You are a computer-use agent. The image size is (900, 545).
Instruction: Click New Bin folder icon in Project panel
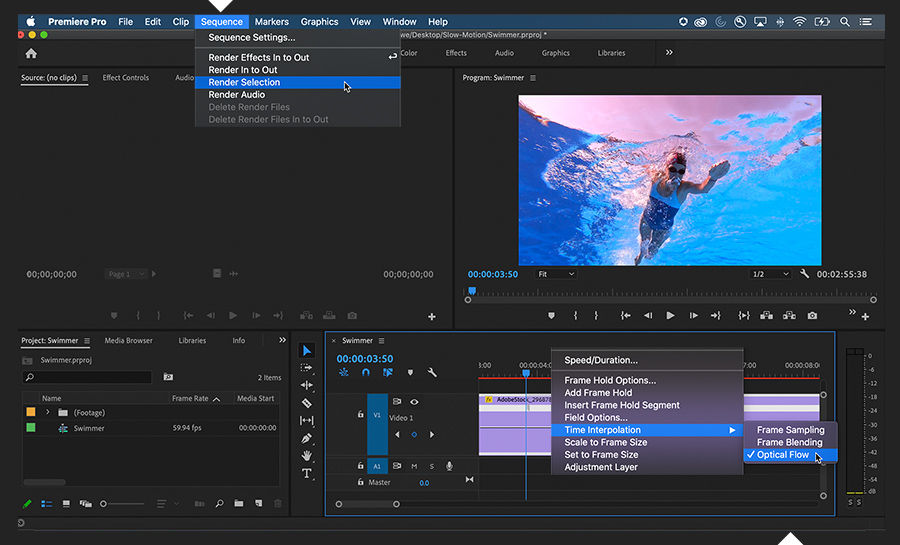click(x=239, y=504)
